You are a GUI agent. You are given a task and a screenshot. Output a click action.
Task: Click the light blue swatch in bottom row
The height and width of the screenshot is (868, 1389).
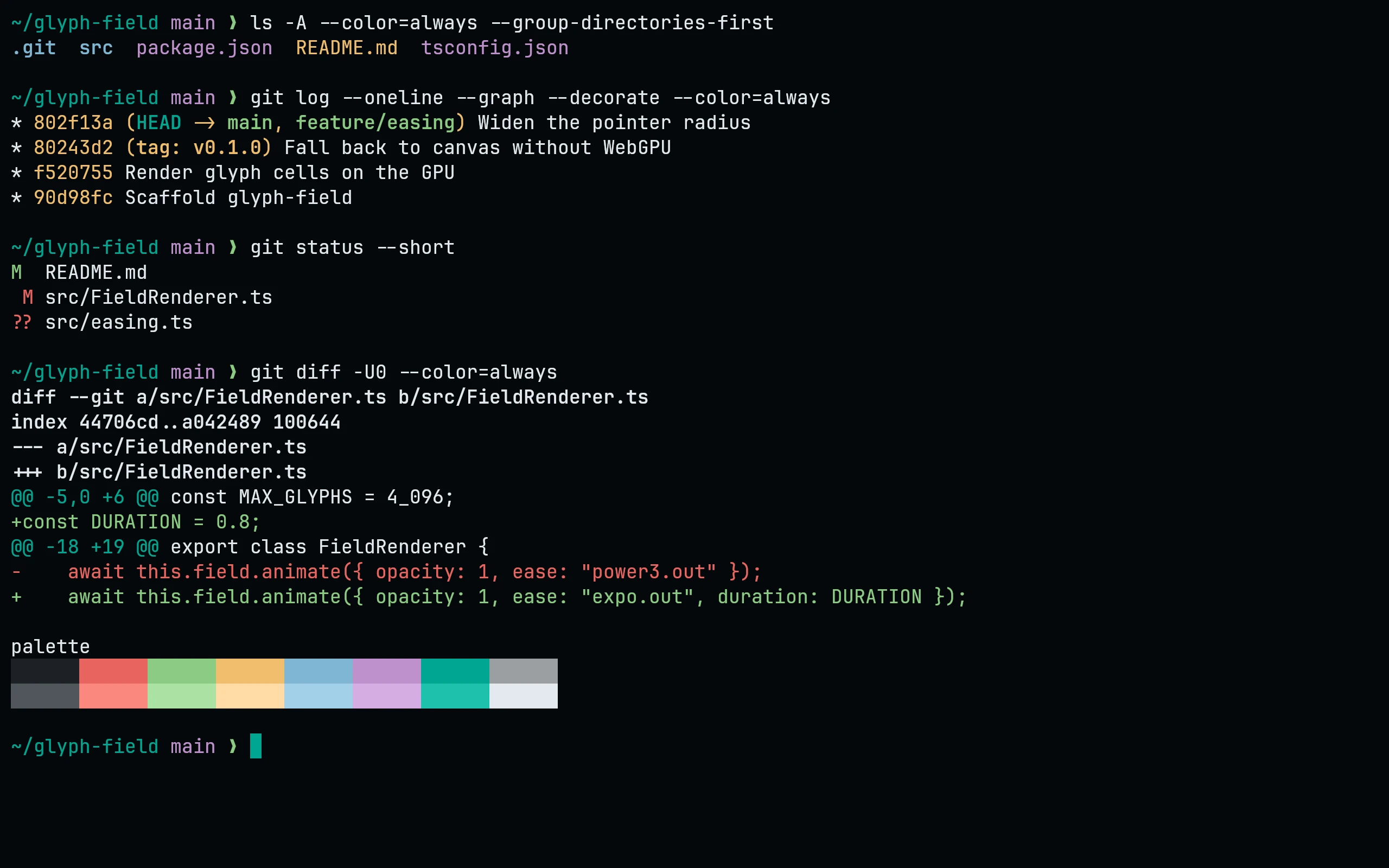[318, 696]
